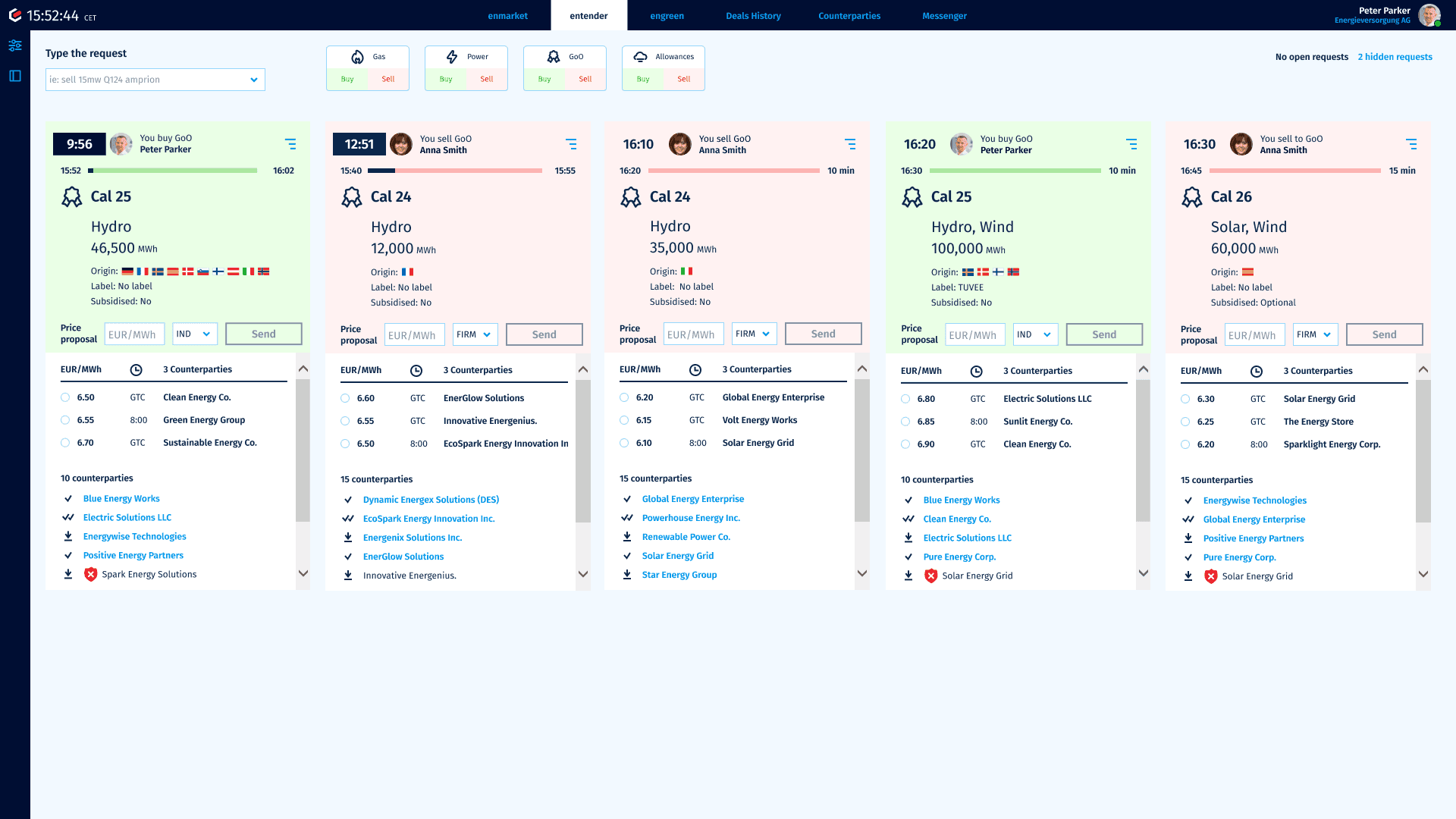The image size is (1456, 819).
Task: Click the clock icon in Cal 26 offers header
Action: pos(1257,372)
